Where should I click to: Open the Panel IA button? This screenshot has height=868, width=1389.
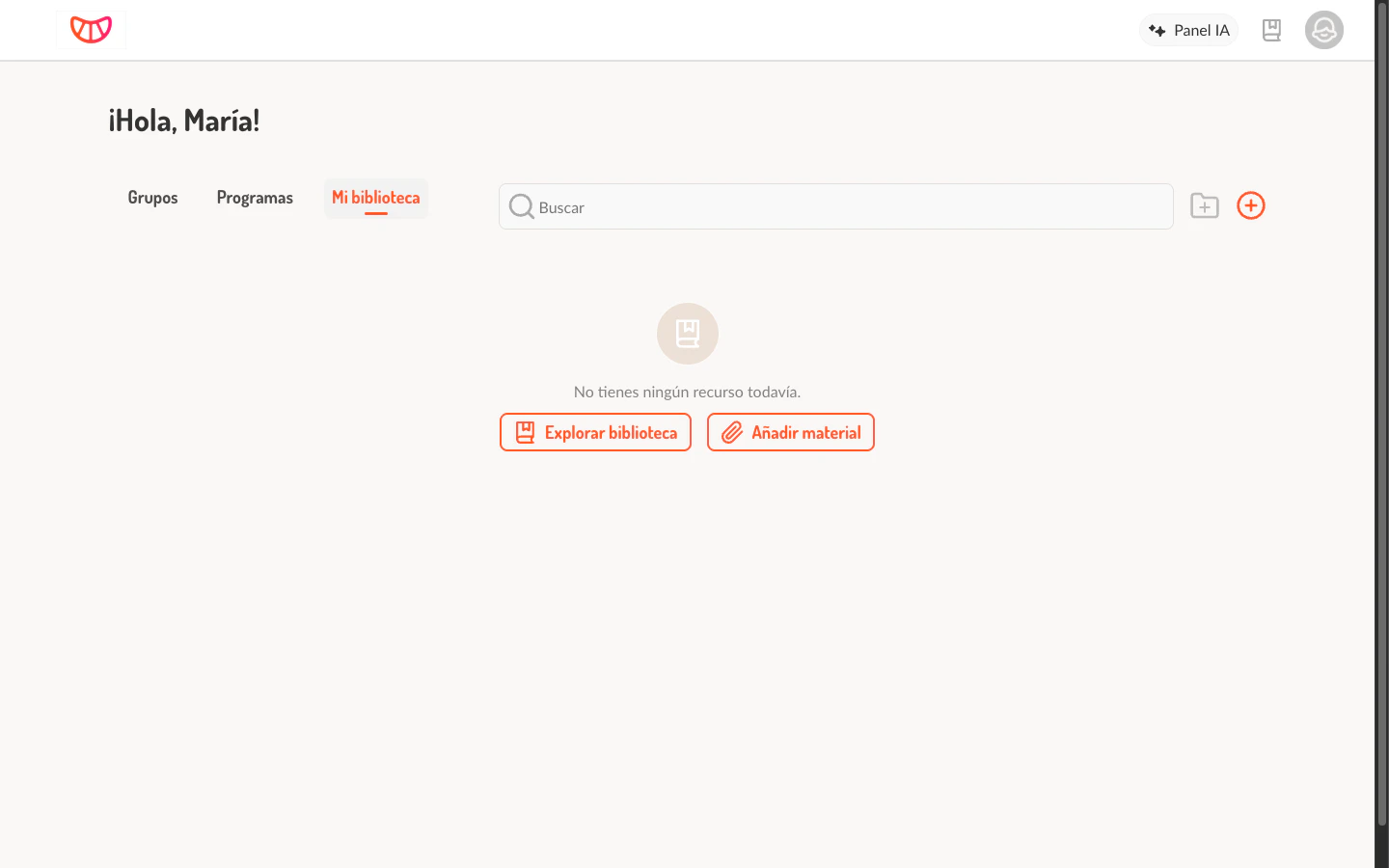tap(1189, 30)
